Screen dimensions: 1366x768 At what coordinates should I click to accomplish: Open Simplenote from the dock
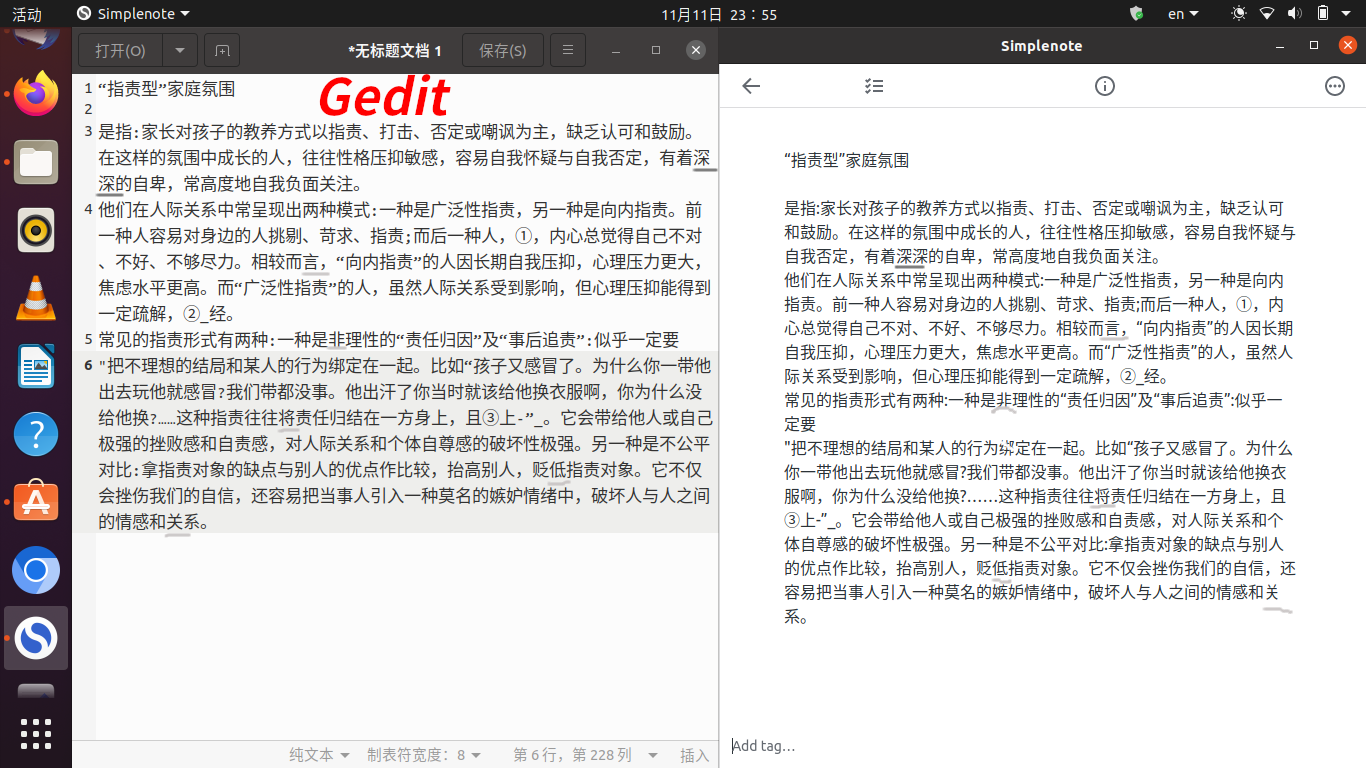(x=35, y=638)
